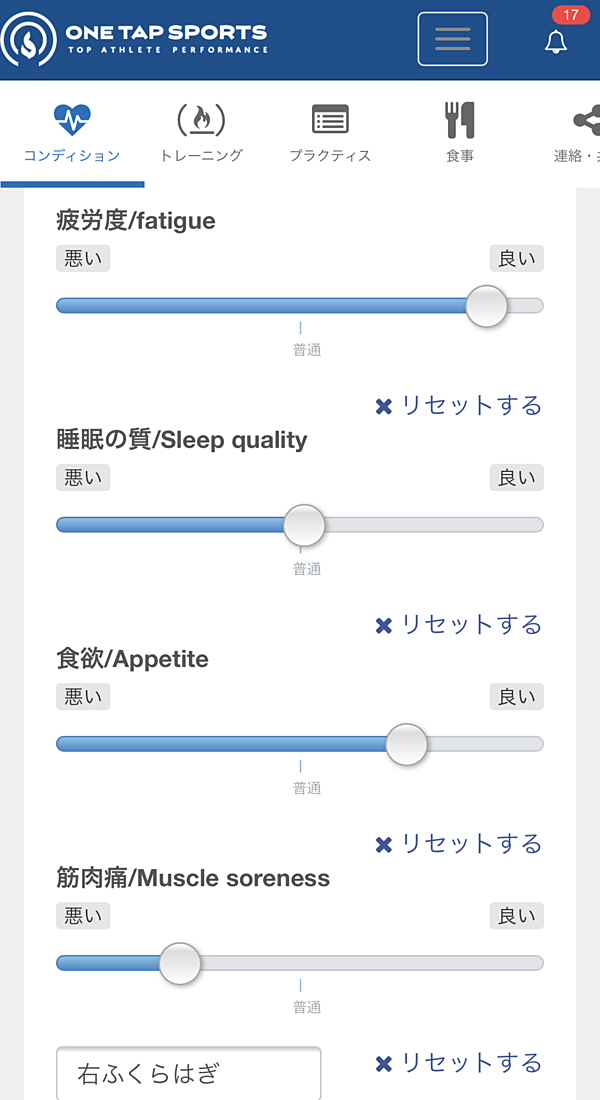Open notifications bell with 17 badge

(x=556, y=42)
